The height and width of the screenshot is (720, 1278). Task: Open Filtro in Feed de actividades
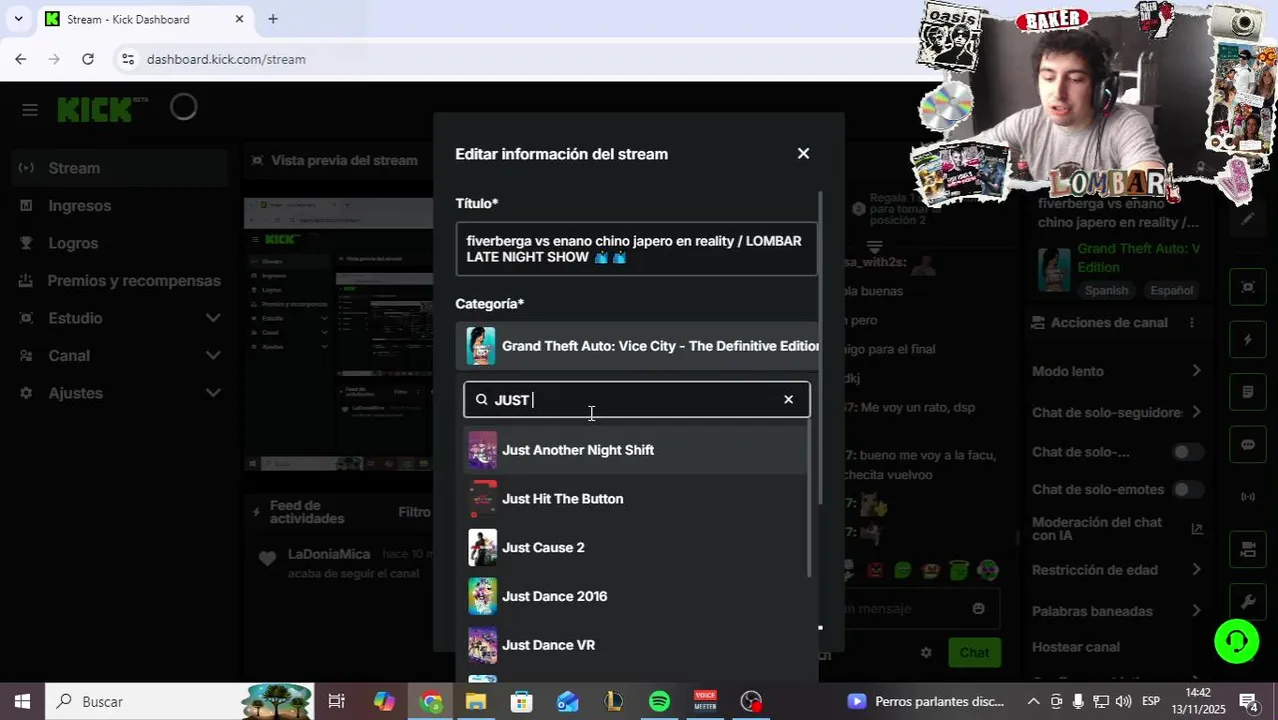(x=414, y=512)
